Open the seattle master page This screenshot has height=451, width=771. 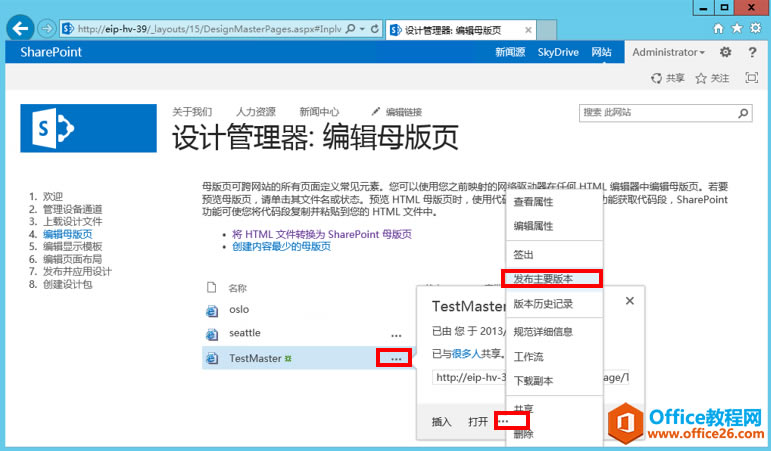point(245,333)
